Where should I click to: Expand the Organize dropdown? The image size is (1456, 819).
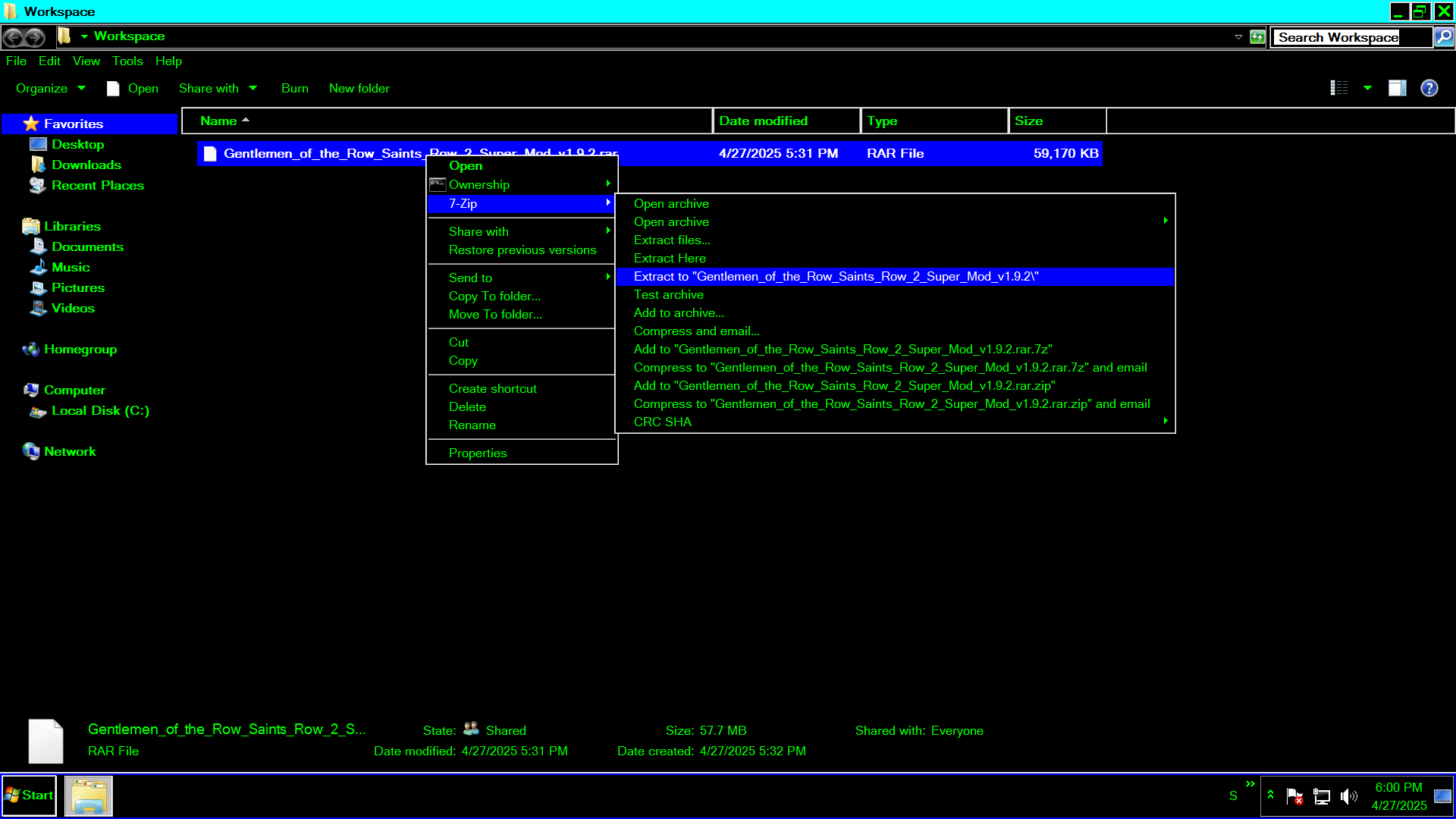tap(50, 89)
